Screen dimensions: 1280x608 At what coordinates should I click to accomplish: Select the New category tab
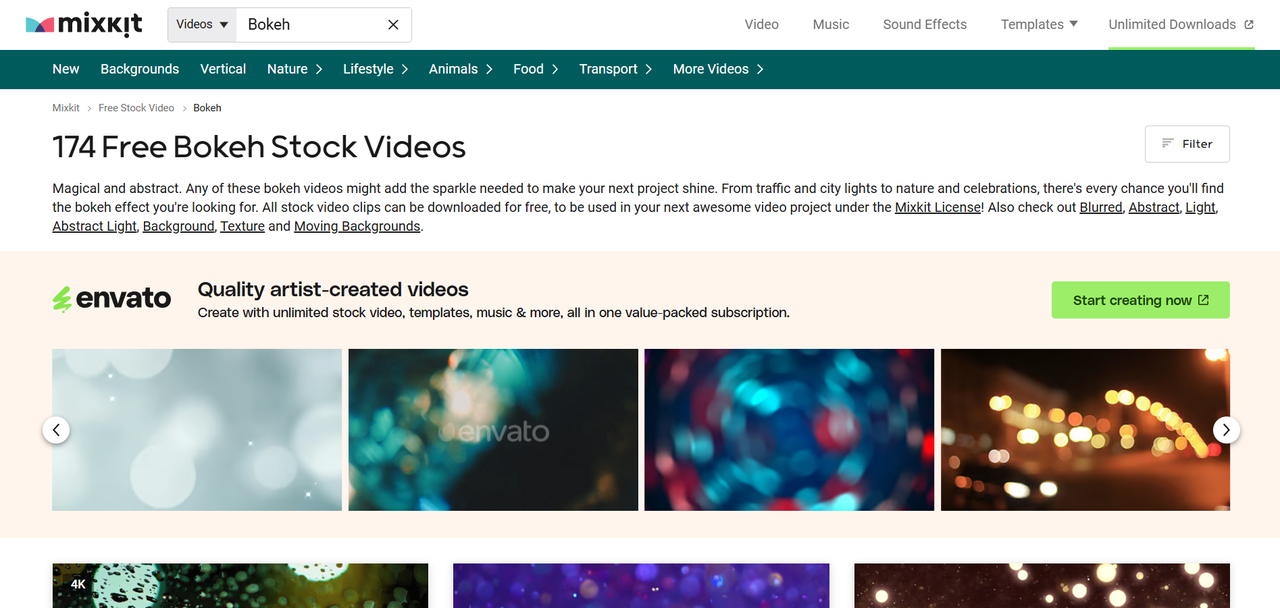pyautogui.click(x=66, y=69)
